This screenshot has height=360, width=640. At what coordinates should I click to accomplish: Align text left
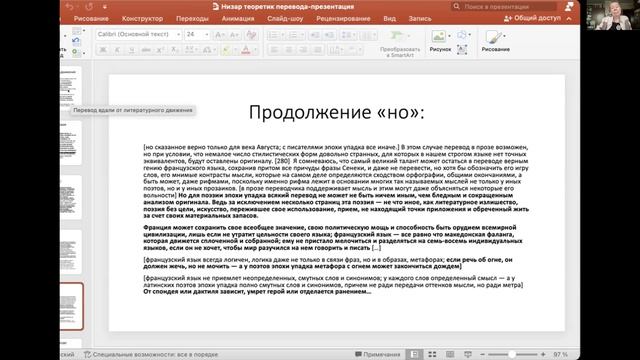(274, 50)
